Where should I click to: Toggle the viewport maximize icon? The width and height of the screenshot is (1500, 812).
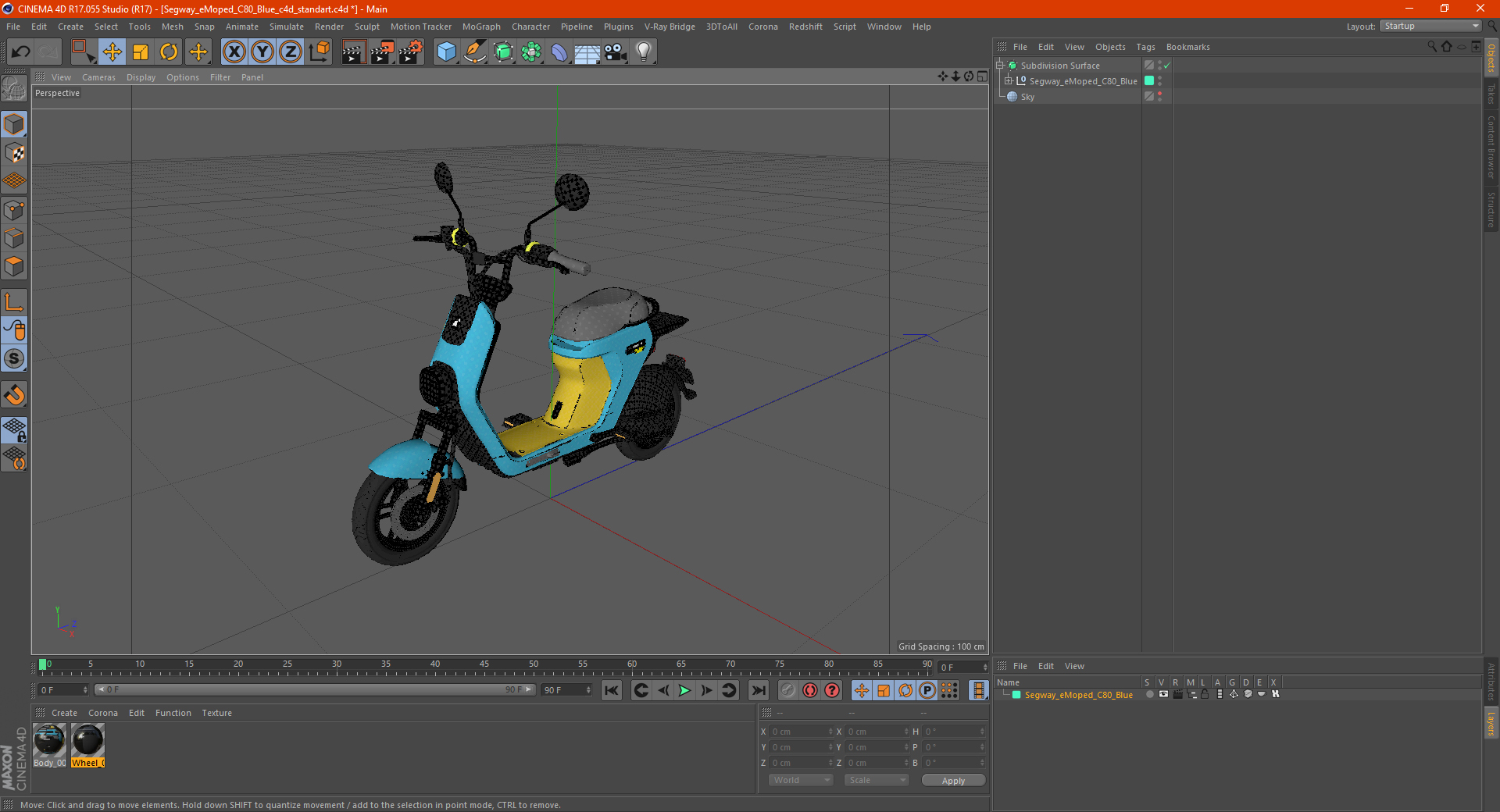coord(982,77)
